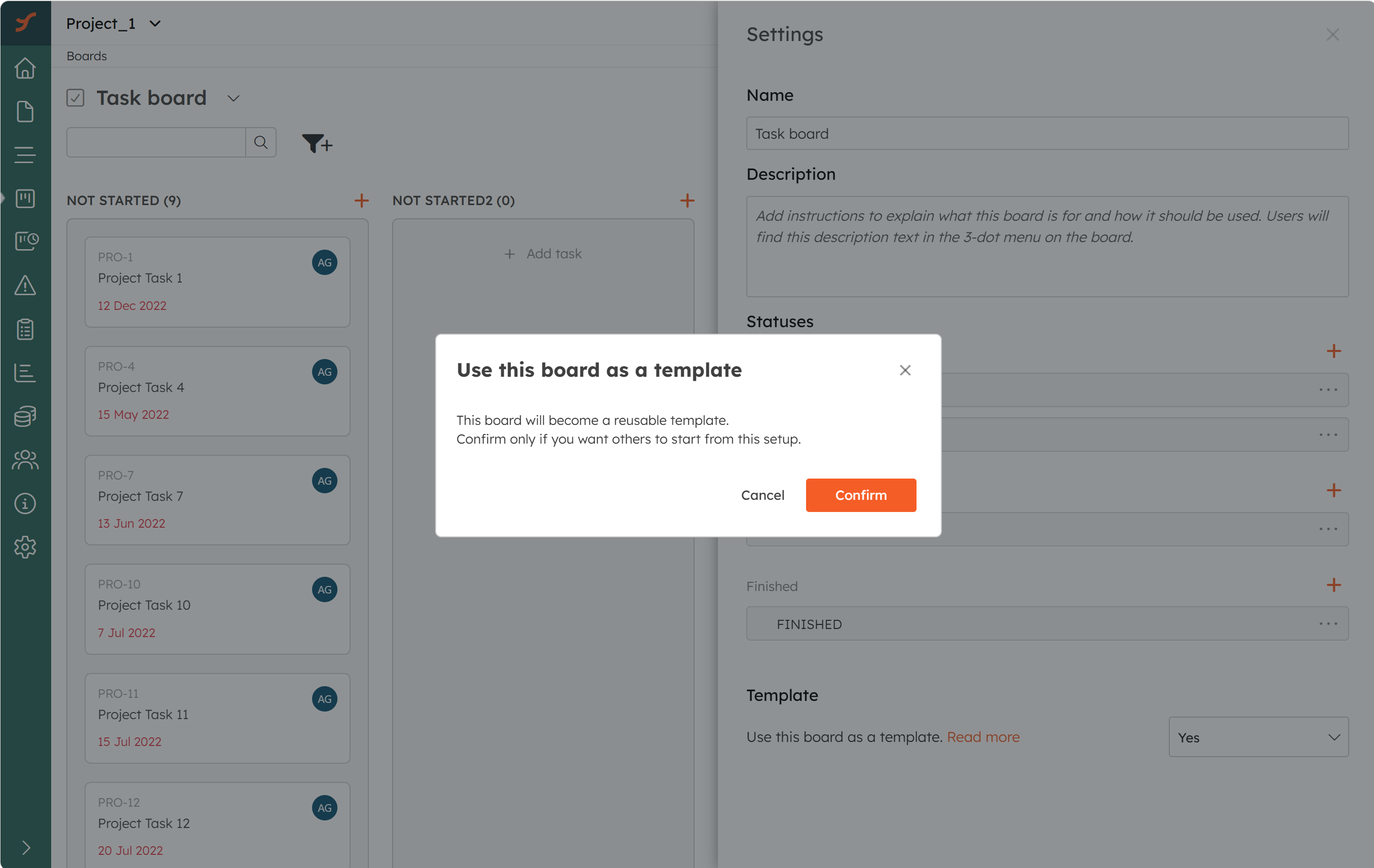This screenshot has width=1374, height=868.
Task: Close the template dialog with X
Action: coord(904,370)
